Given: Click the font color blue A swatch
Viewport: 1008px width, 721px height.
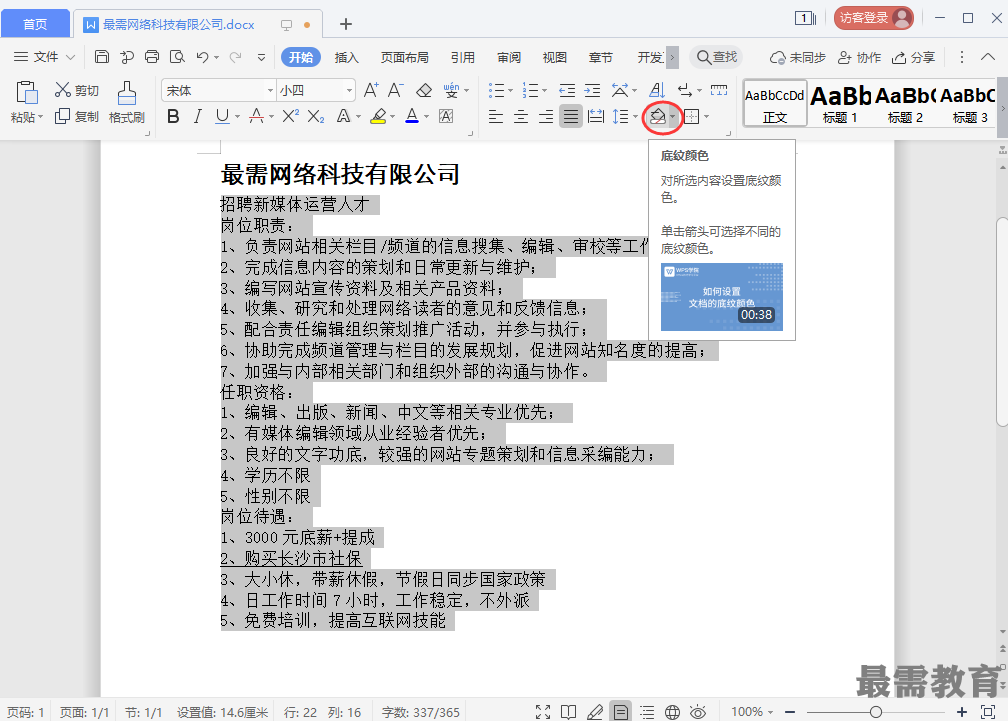Looking at the screenshot, I should pyautogui.click(x=412, y=116).
